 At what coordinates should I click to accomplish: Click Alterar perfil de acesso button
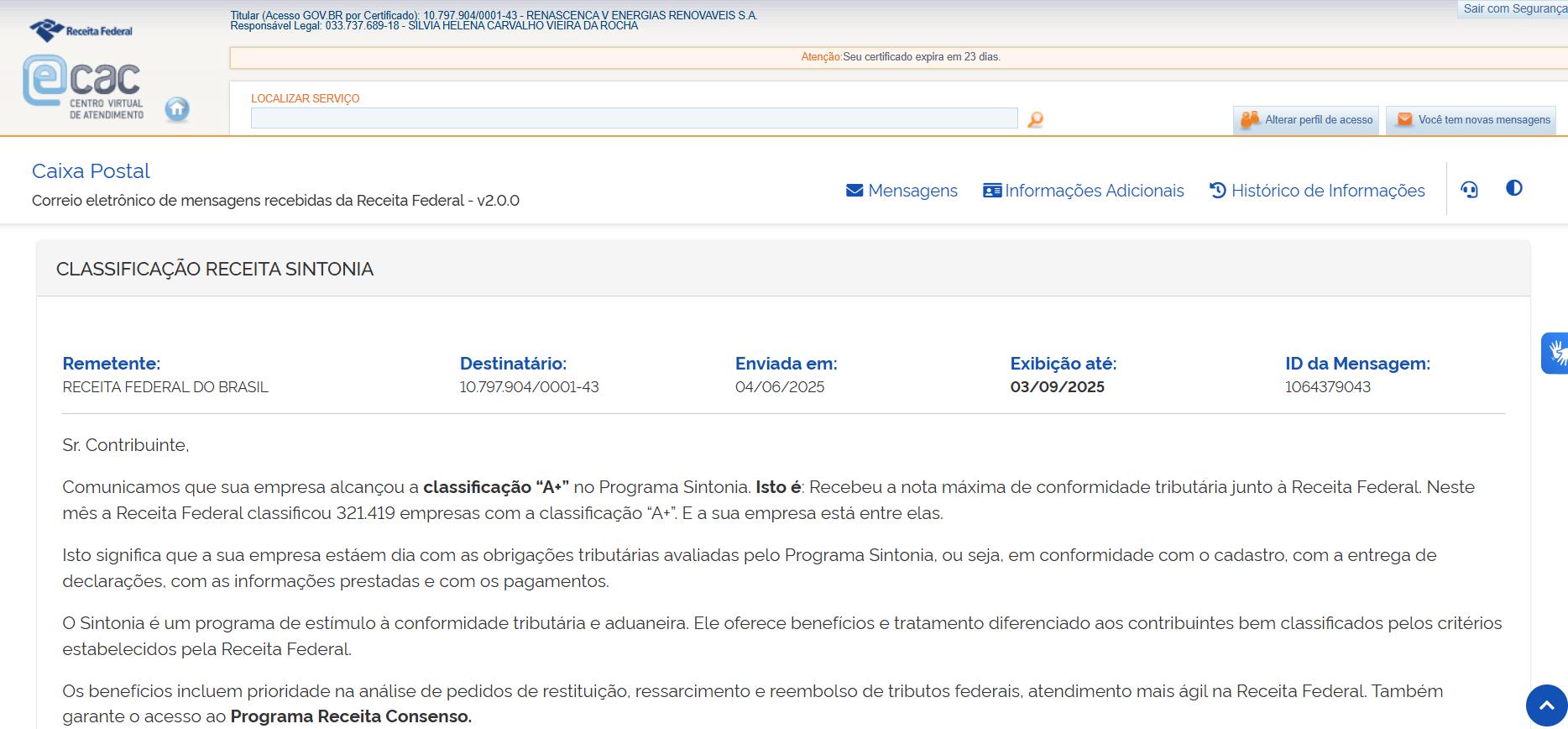[x=1307, y=120]
